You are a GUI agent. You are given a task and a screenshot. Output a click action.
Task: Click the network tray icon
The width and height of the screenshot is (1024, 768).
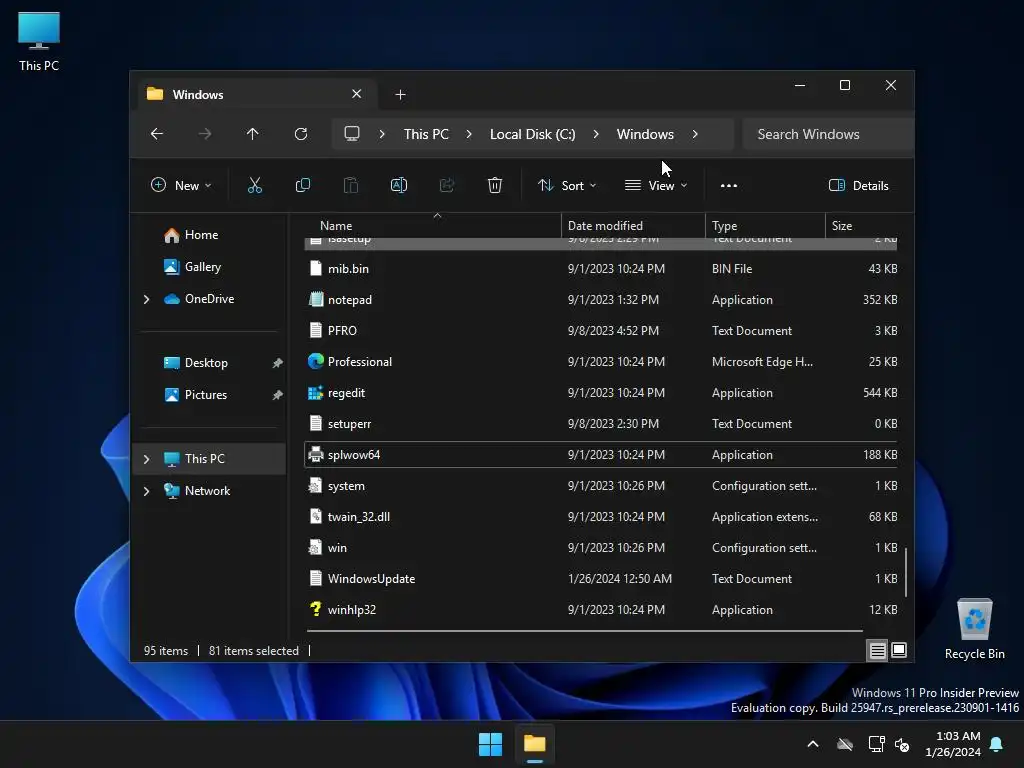click(876, 744)
